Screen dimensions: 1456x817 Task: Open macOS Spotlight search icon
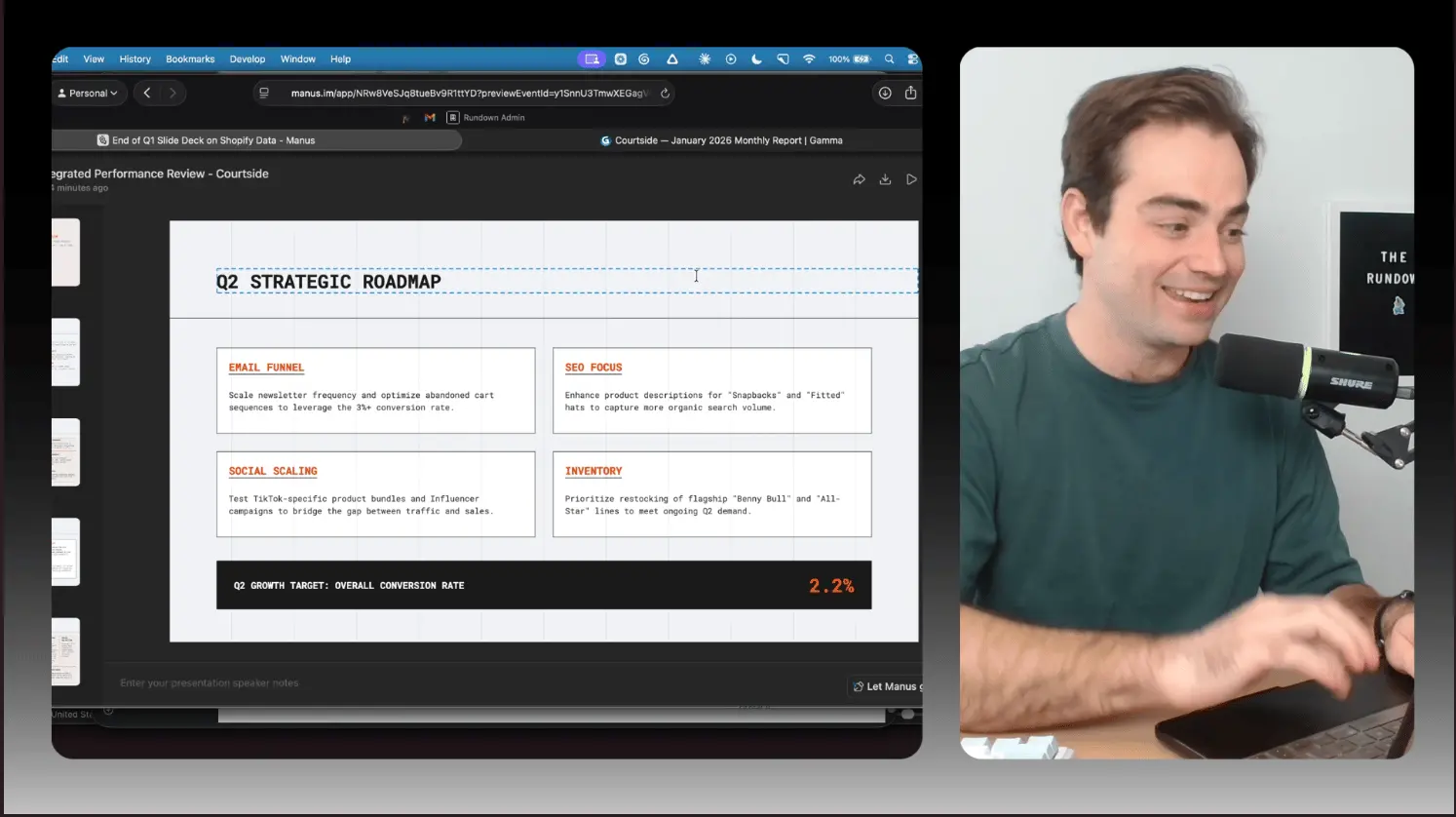889,59
